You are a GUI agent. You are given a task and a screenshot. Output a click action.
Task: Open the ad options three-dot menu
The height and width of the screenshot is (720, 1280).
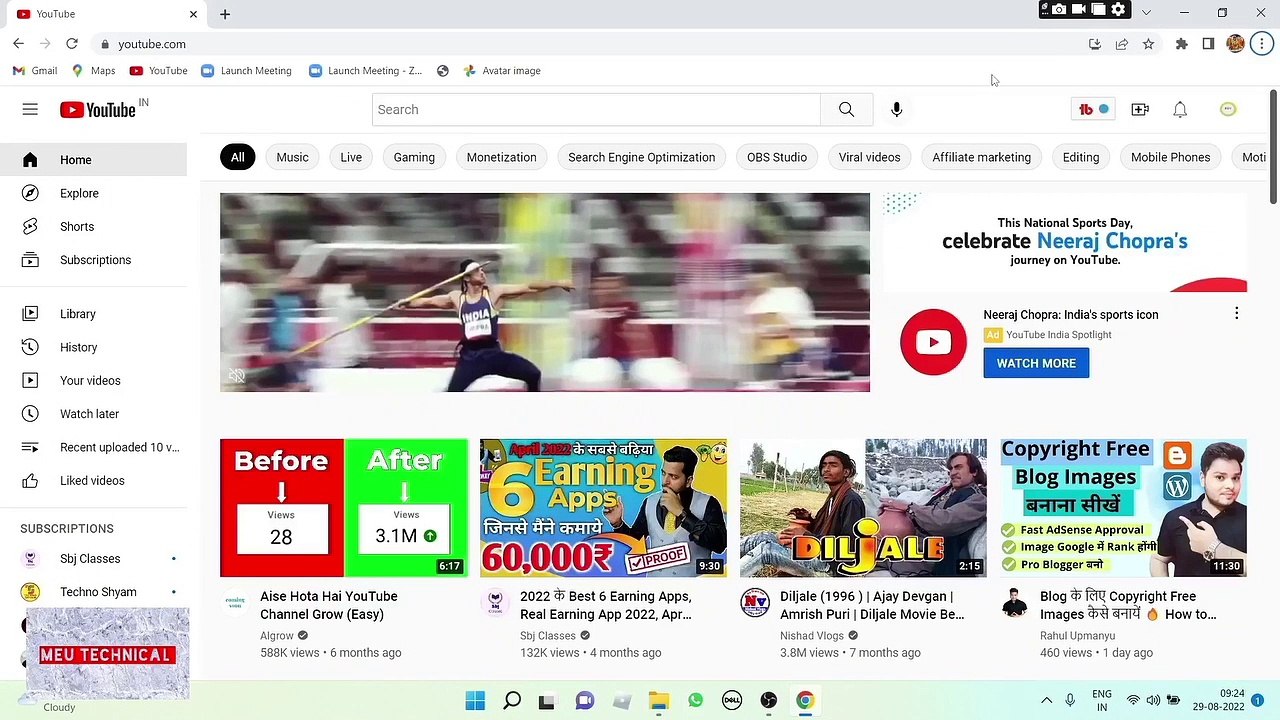1236,314
